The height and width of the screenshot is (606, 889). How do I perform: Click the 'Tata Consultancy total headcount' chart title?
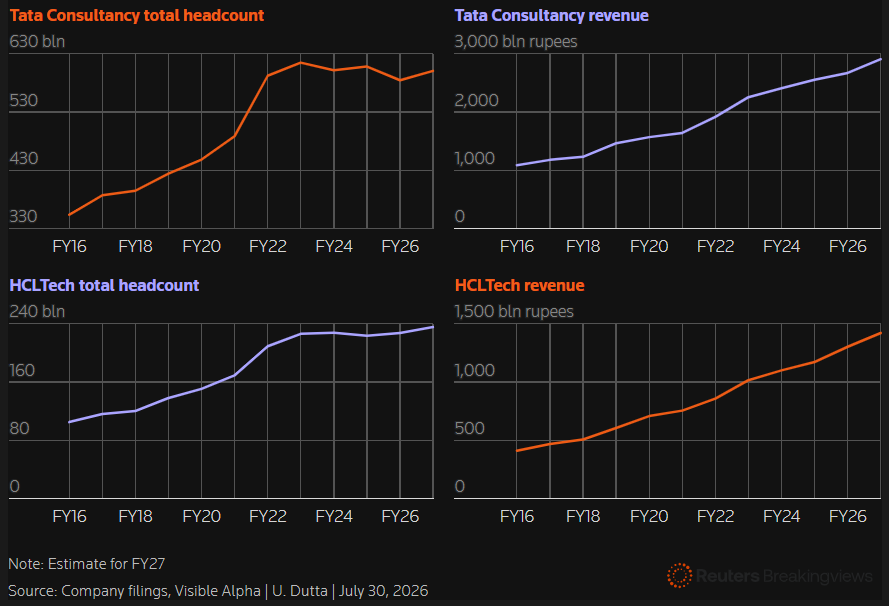coord(137,15)
